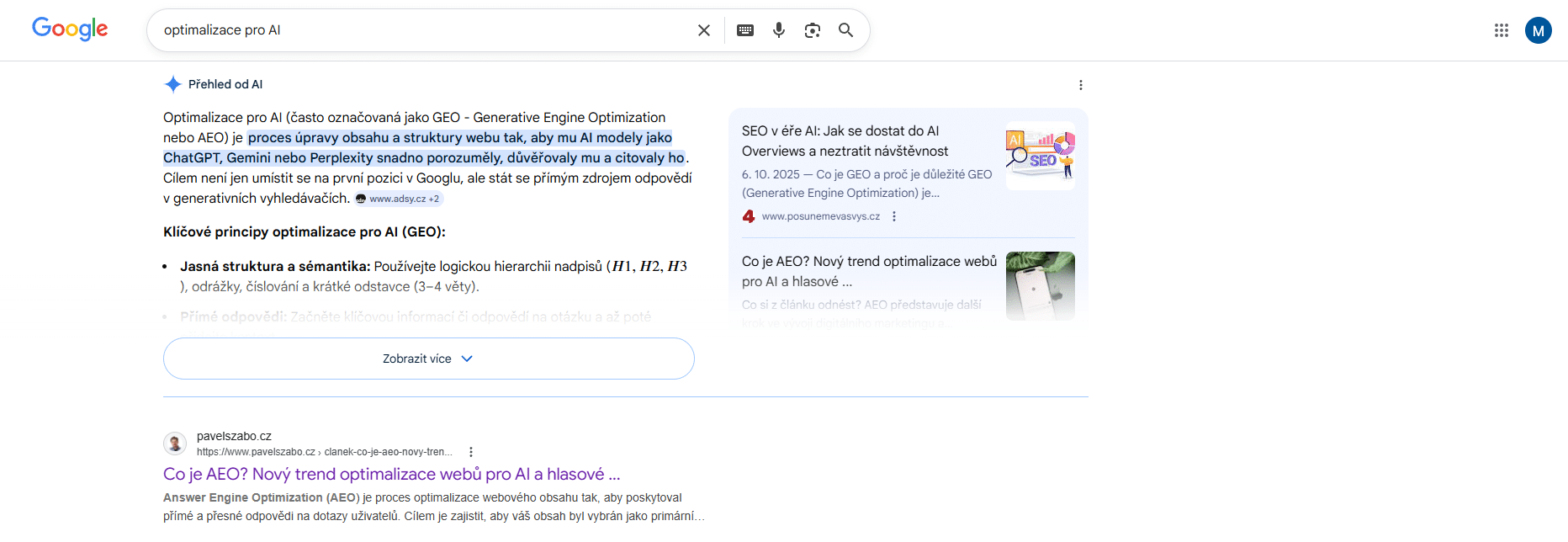Open three-dot menu next to www.posunemevasvys.cz
This screenshot has height=542, width=1568.
coord(894,216)
